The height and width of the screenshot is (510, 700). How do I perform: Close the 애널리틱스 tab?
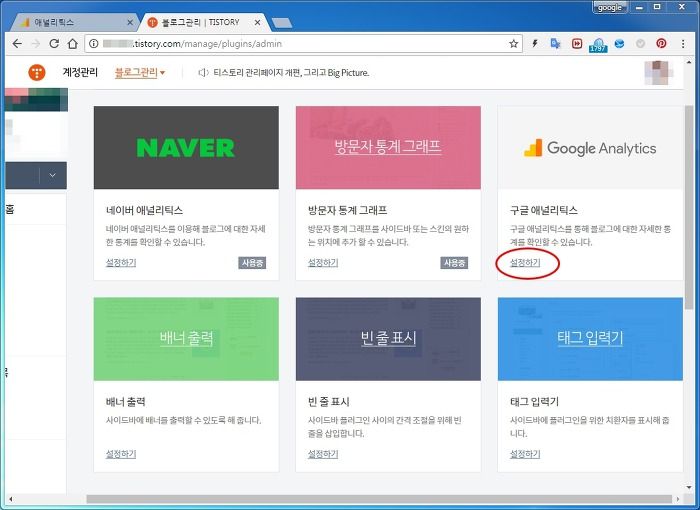(x=130, y=22)
